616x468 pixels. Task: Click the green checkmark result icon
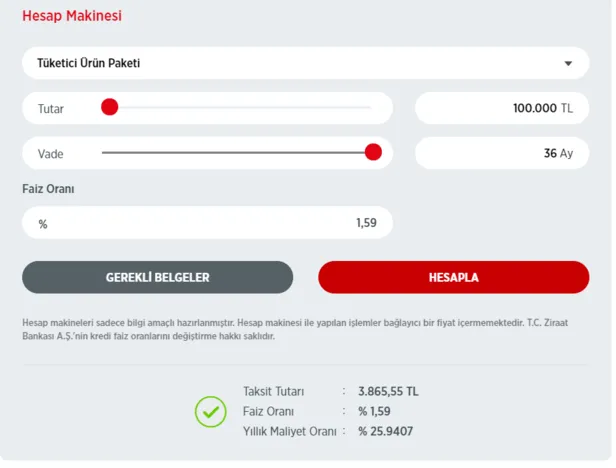point(211,411)
